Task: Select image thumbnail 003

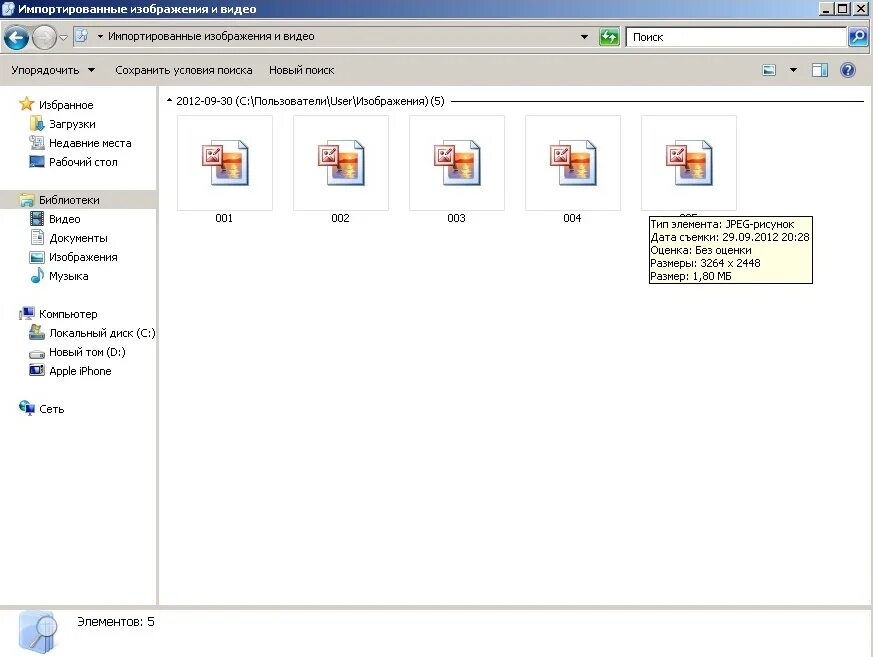Action: pyautogui.click(x=457, y=163)
